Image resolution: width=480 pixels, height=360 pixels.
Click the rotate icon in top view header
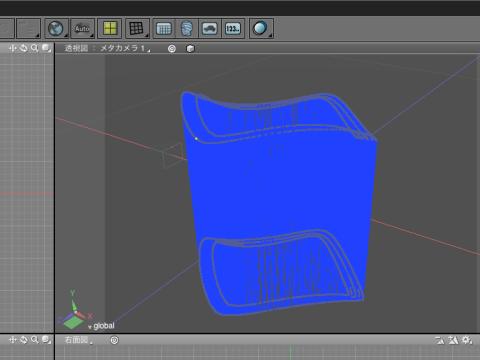point(23,48)
